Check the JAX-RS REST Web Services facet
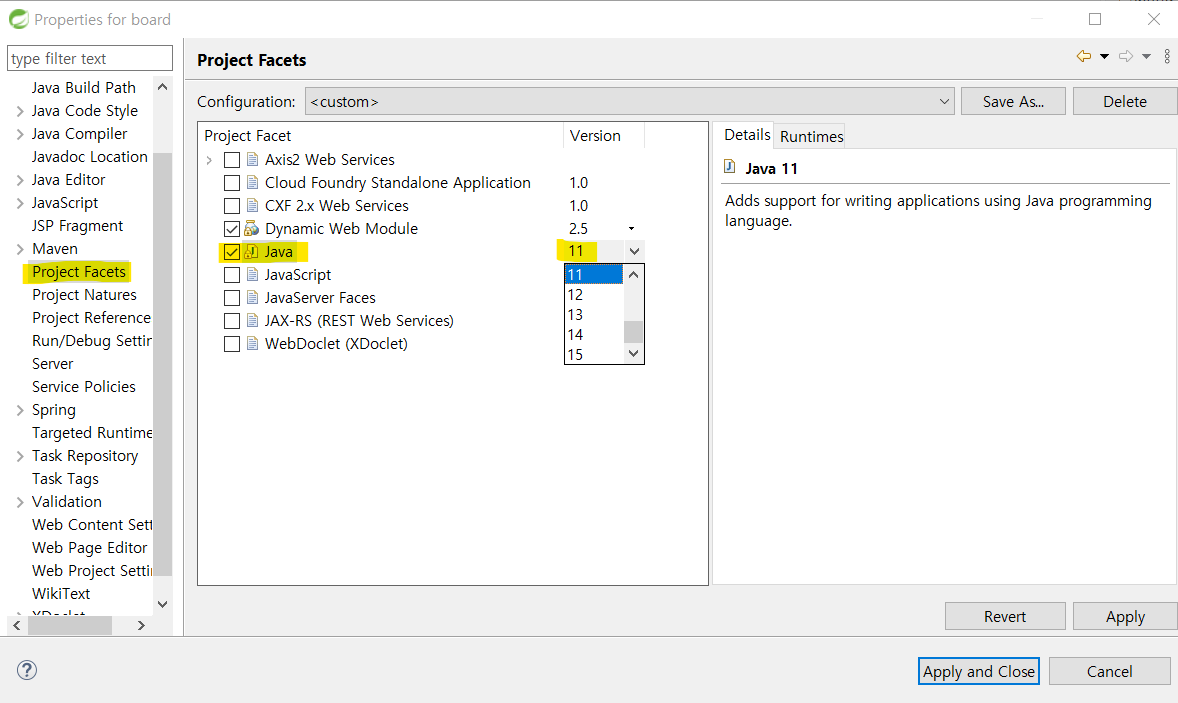Image resolution: width=1178 pixels, height=703 pixels. (232, 321)
